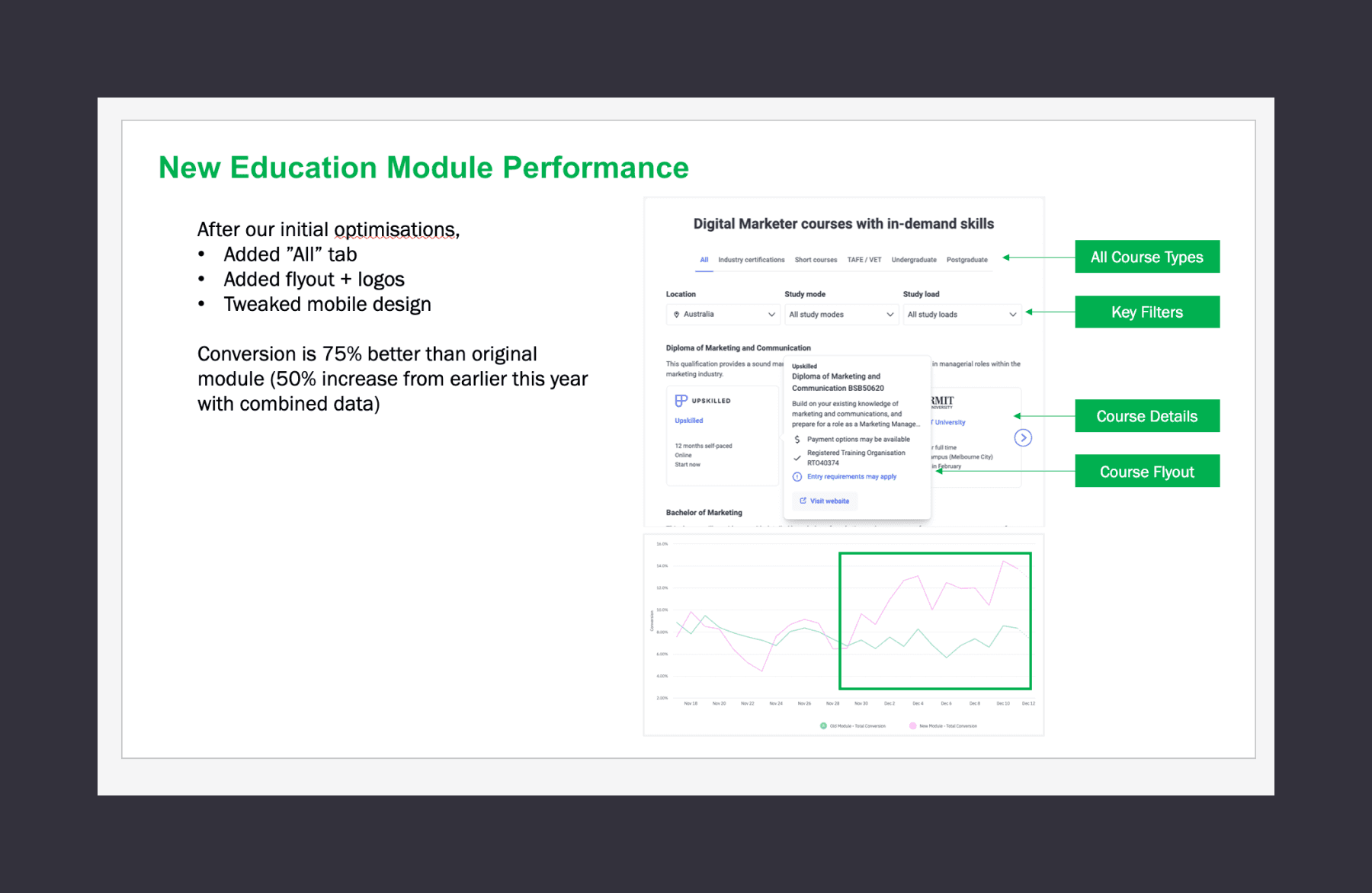Click the Visit website button in flyout
The image size is (1372, 893).
(825, 501)
